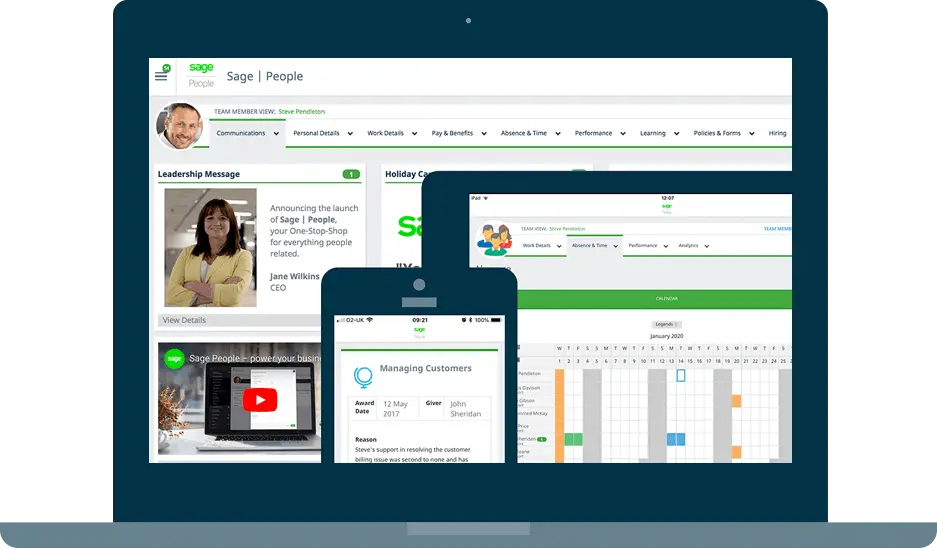Click the Sage logo on the phone

tap(419, 330)
